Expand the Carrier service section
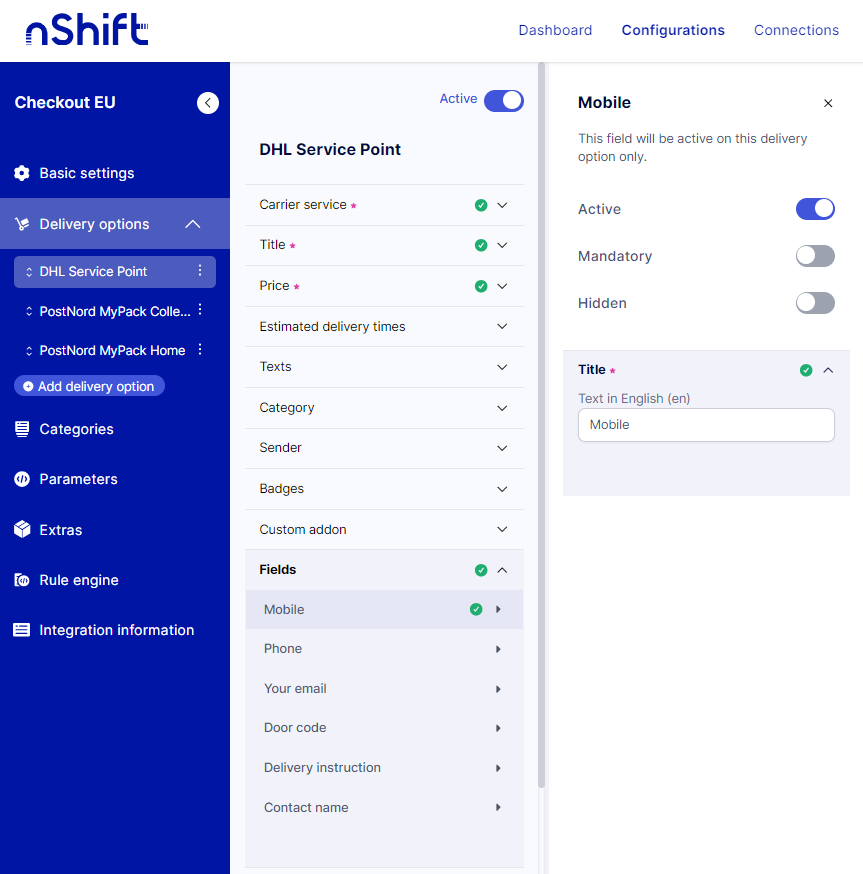Screen dimensions: 863x874 tap(502, 205)
